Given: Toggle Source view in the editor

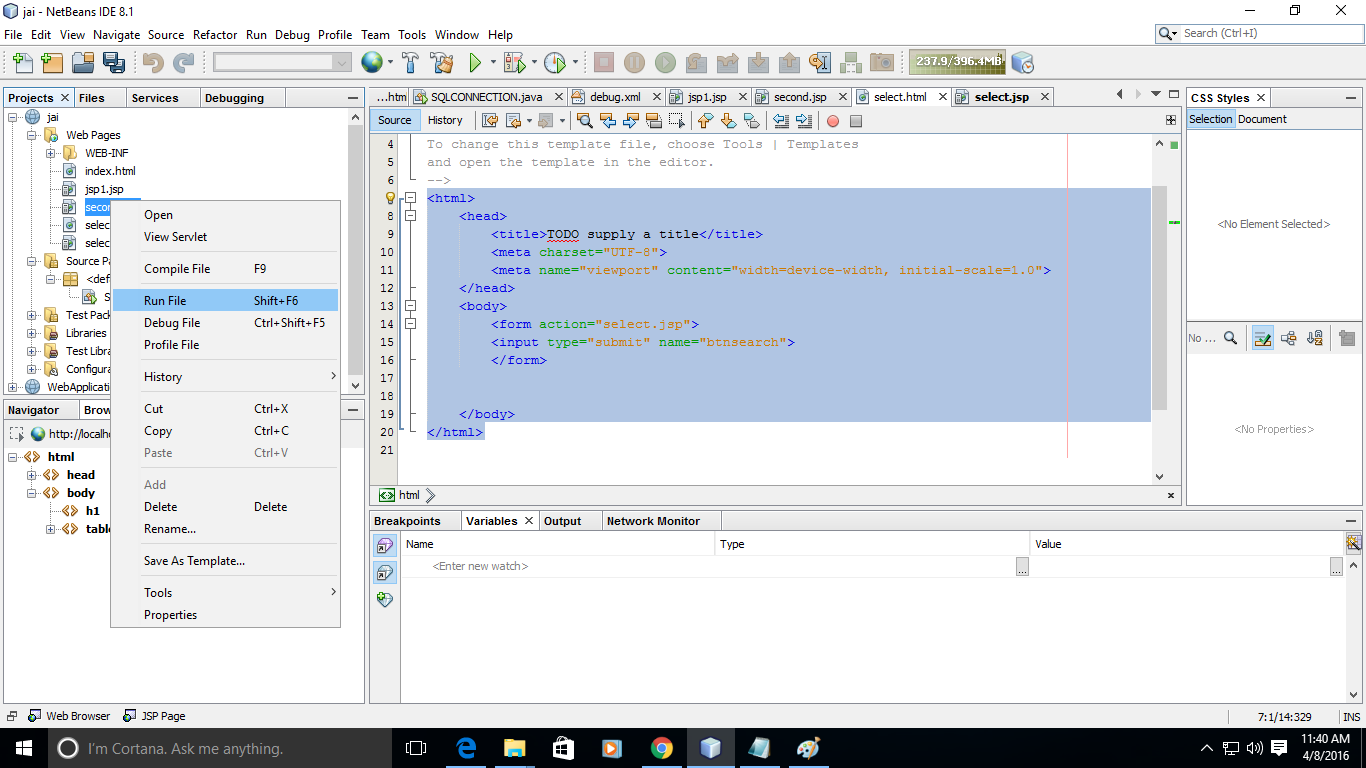Looking at the screenshot, I should click(x=394, y=120).
